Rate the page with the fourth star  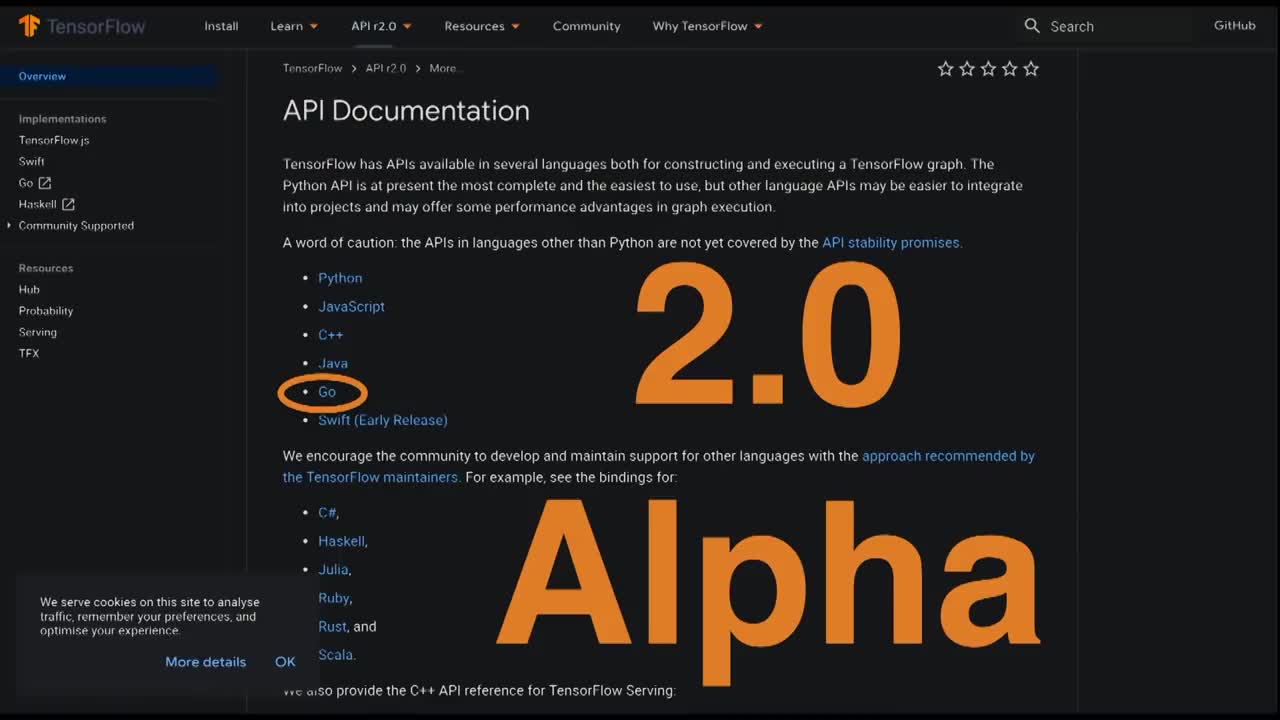[1010, 69]
